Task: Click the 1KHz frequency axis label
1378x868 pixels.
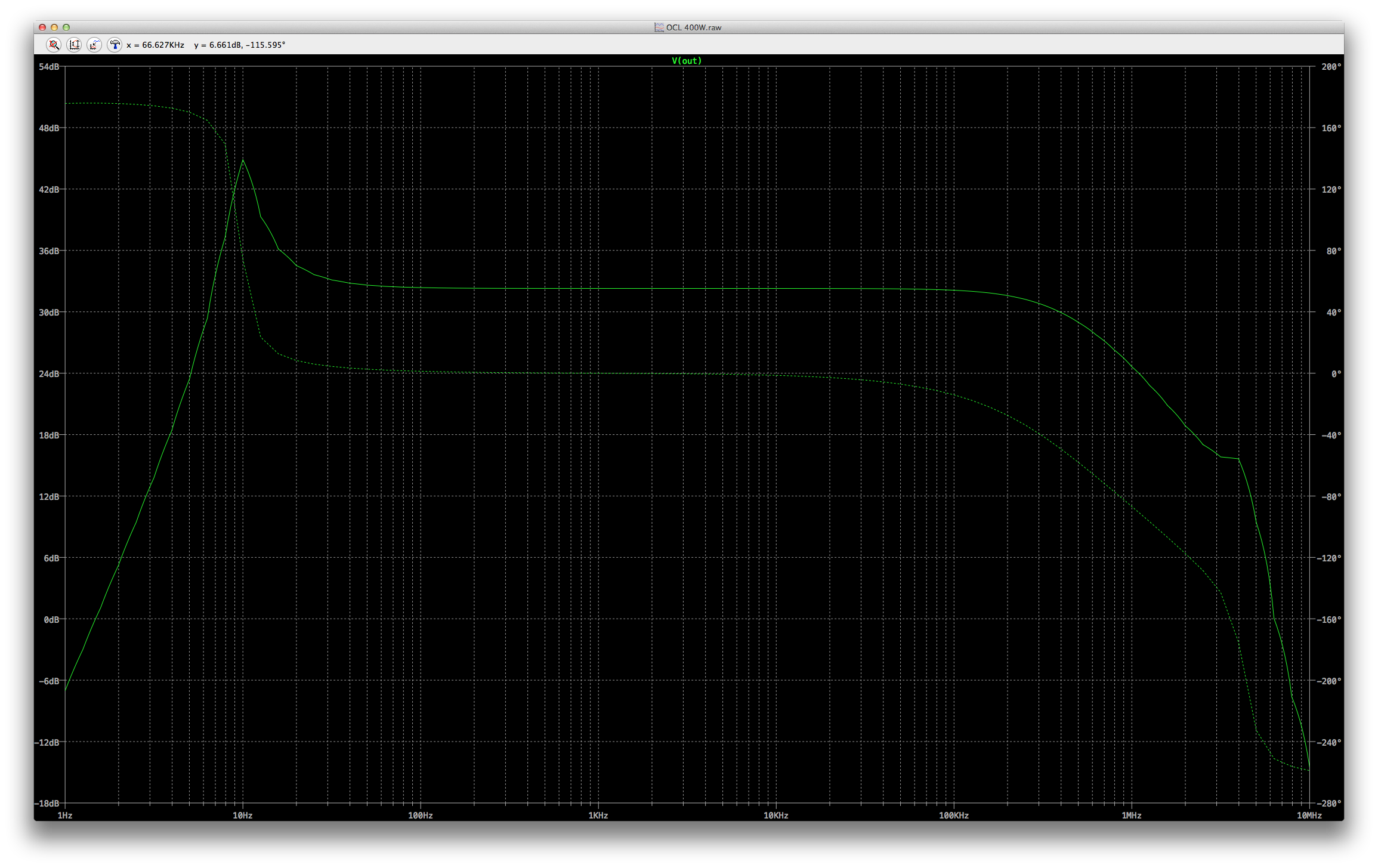Action: click(598, 816)
